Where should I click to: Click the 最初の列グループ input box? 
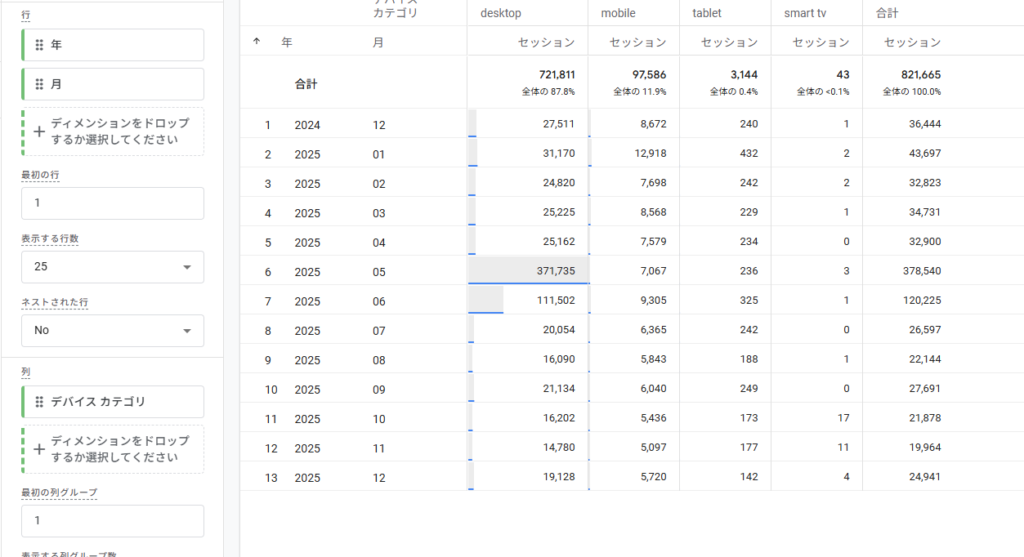[x=112, y=521]
